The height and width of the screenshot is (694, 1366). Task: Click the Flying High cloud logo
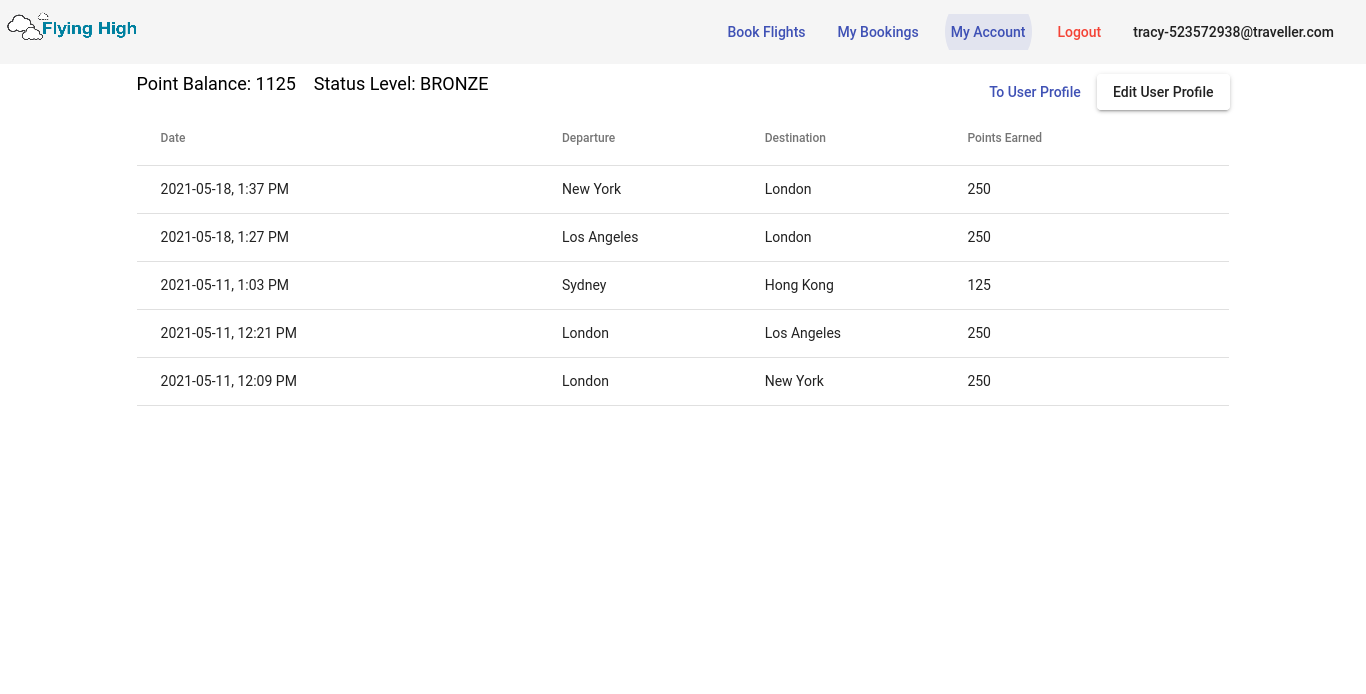click(x=72, y=28)
